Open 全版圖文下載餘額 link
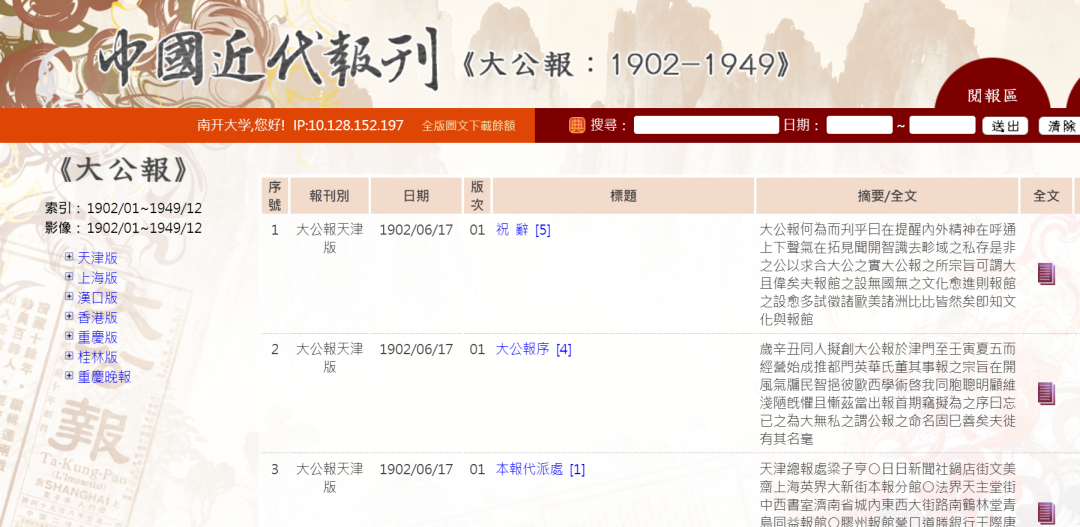 click(x=468, y=126)
